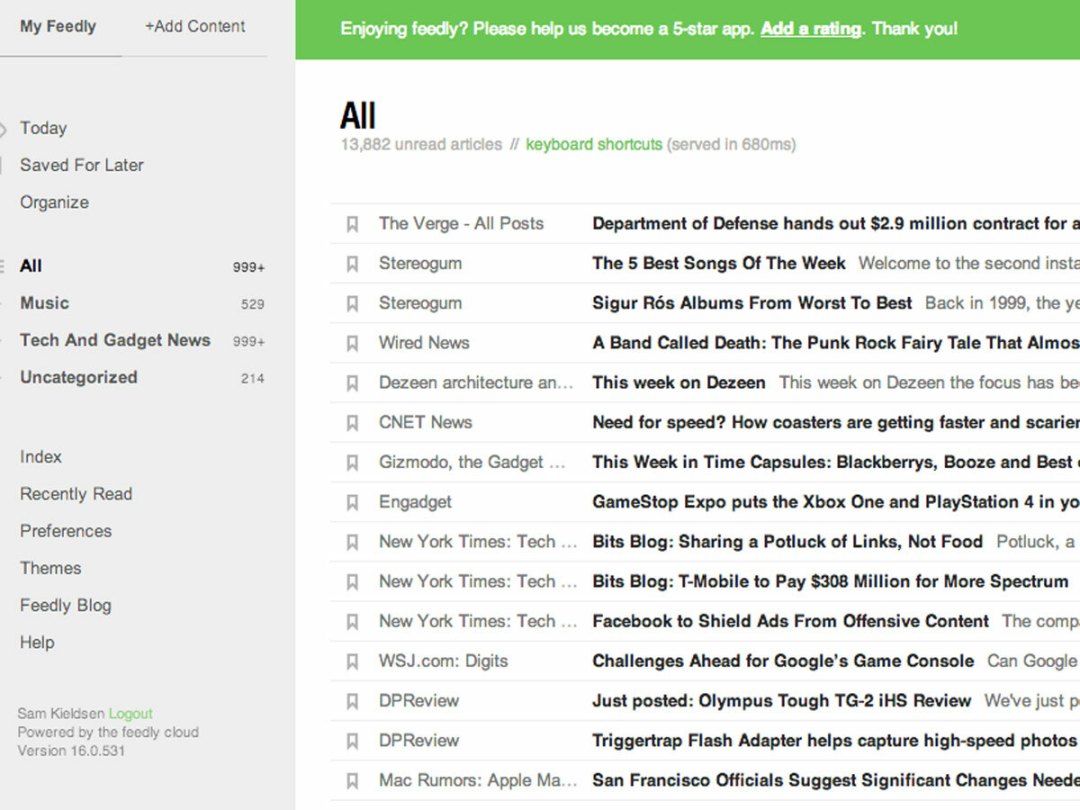Open Preferences
Screen dimensions: 1080x810
tap(65, 531)
